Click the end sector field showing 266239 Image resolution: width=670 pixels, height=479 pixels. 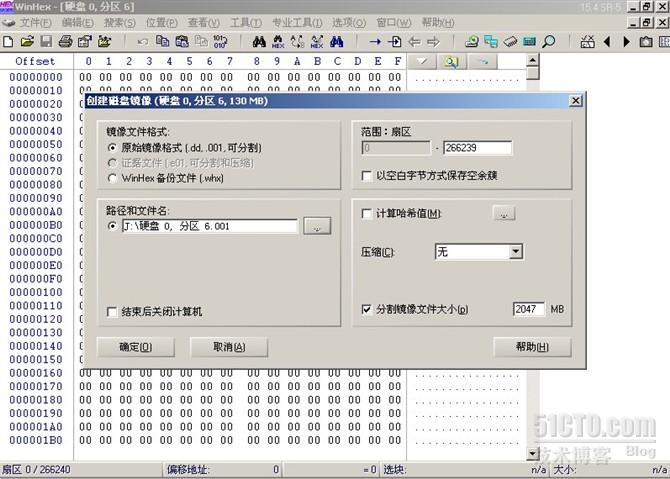click(477, 148)
